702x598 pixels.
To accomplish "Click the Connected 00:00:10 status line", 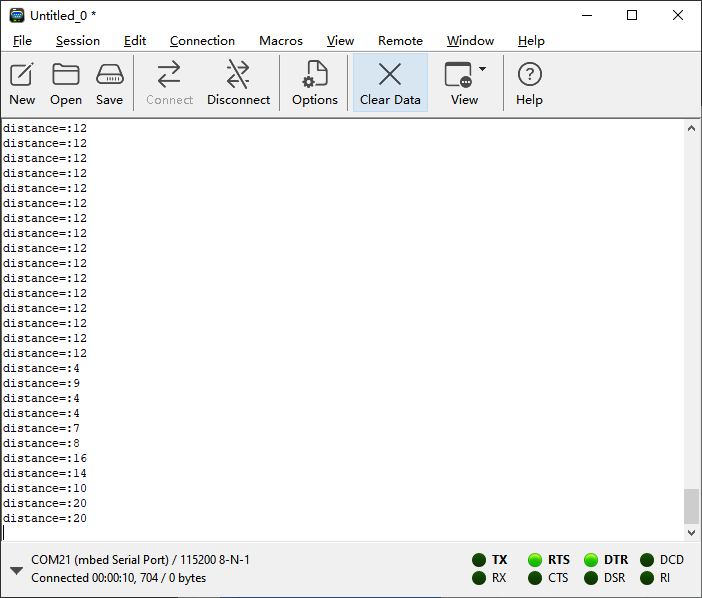I will pos(118,578).
